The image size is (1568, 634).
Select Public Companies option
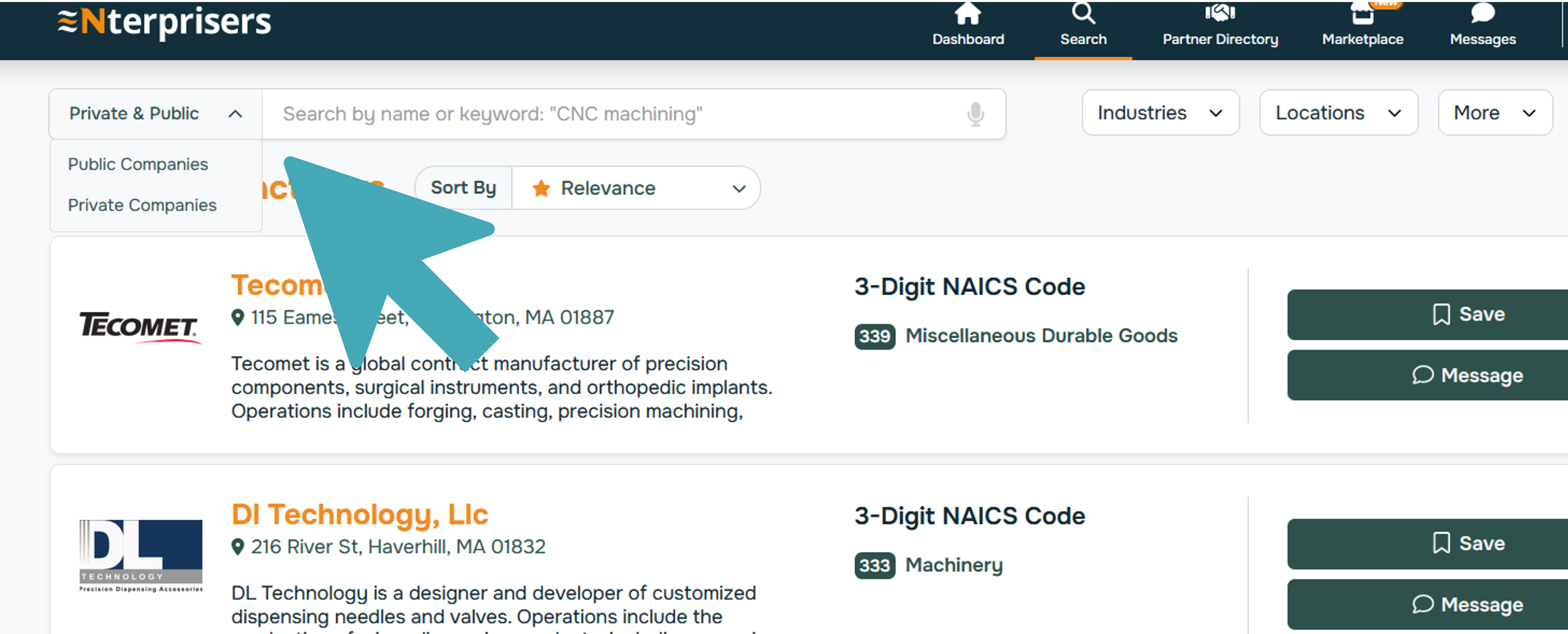click(x=138, y=164)
